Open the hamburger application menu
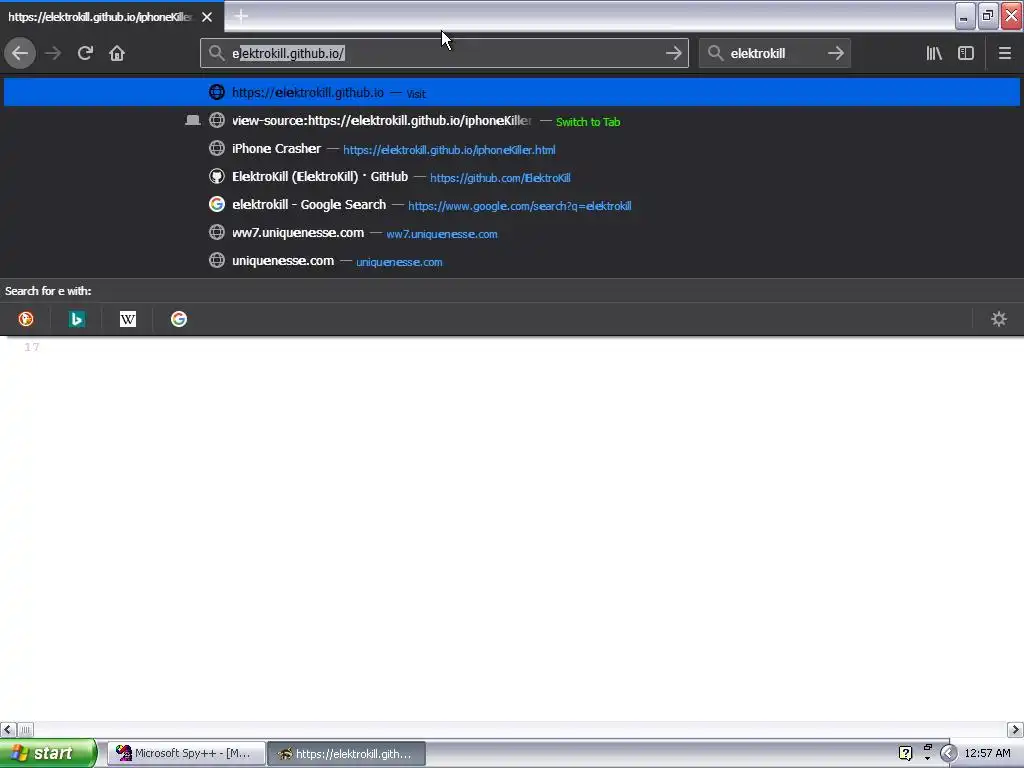This screenshot has width=1024, height=768. [1004, 53]
